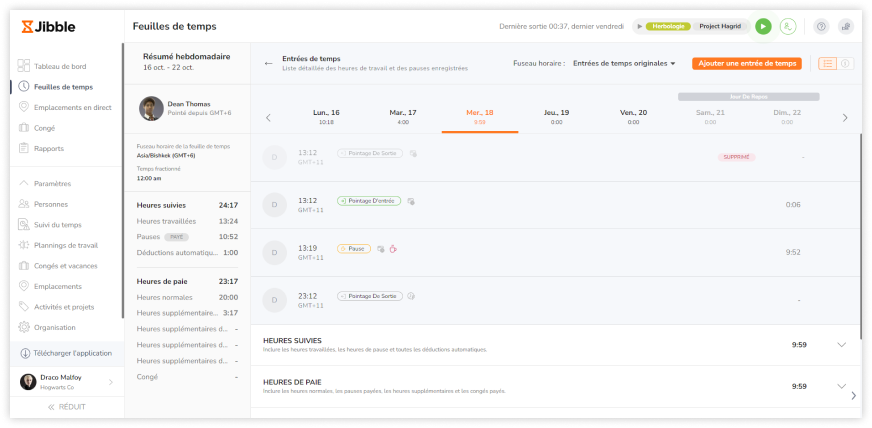Viewport: 872px width, 428px height.
Task: Click the PAYÉ badge beside Pauses
Action: 176,237
